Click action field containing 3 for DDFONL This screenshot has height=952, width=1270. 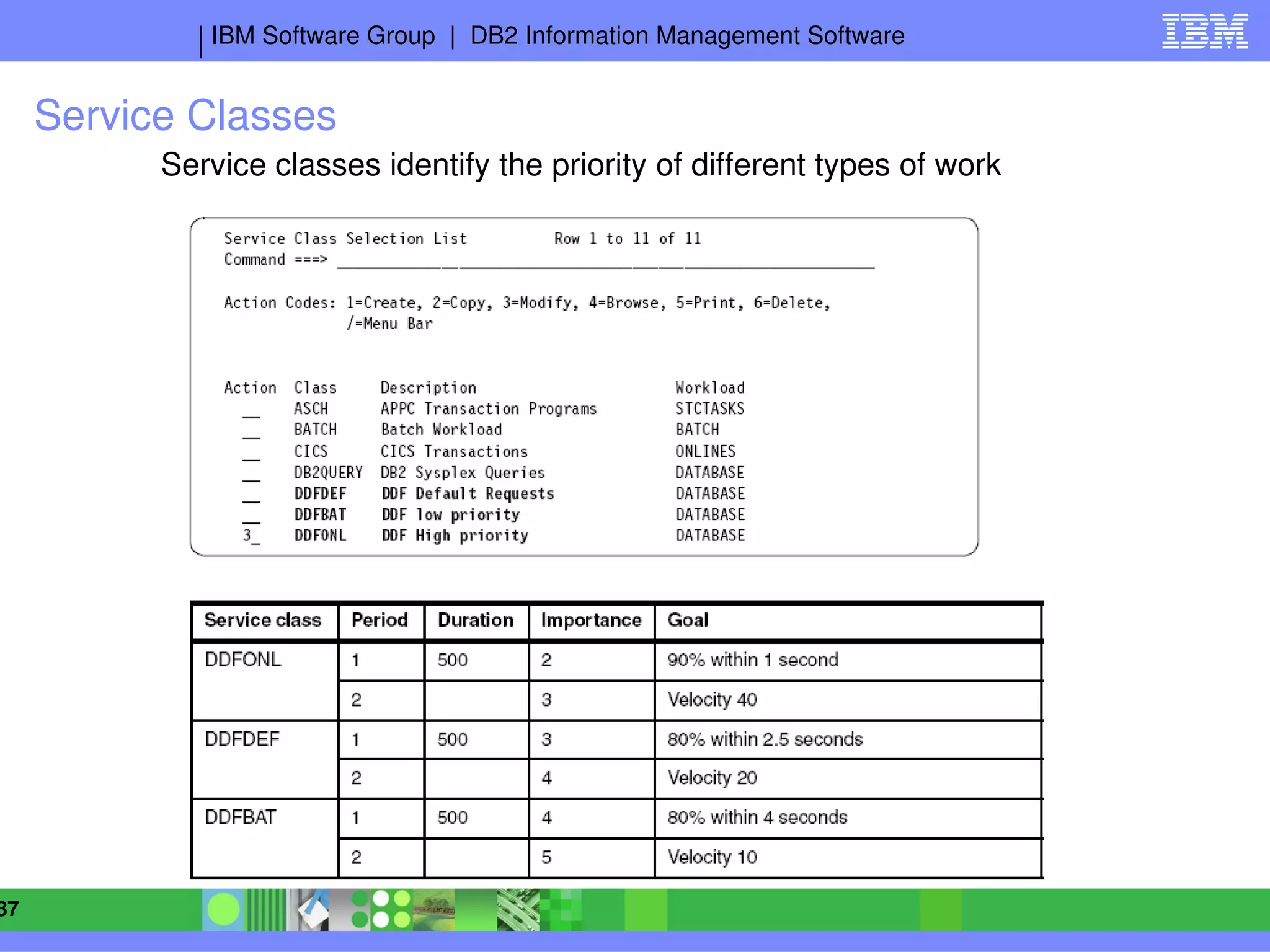point(251,536)
